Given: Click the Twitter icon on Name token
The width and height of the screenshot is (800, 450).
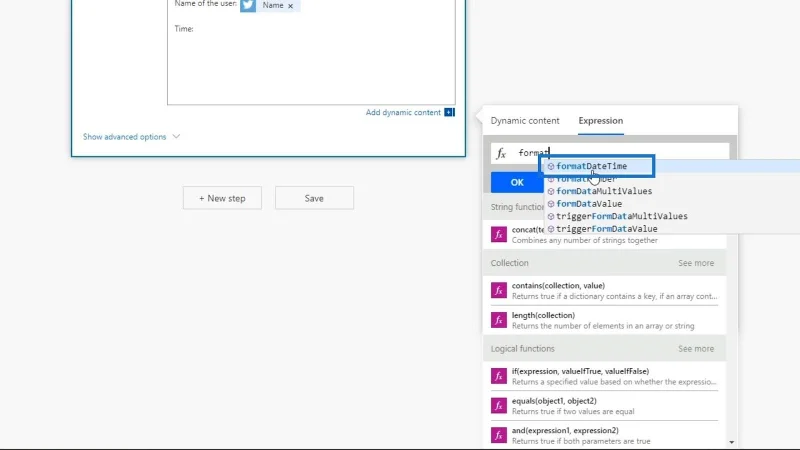Looking at the screenshot, I should point(248,5).
